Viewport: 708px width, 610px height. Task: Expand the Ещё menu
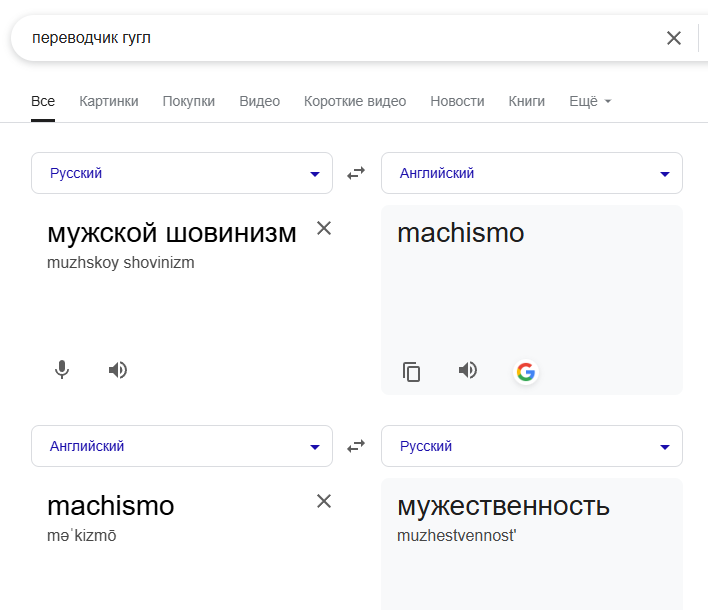coord(590,101)
